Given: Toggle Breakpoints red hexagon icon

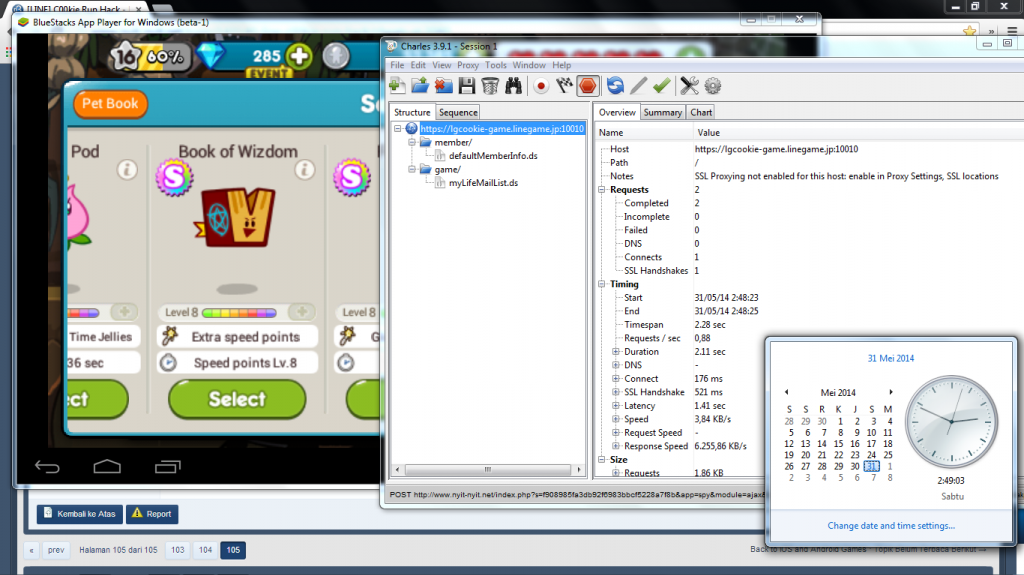Looking at the screenshot, I should pos(588,86).
